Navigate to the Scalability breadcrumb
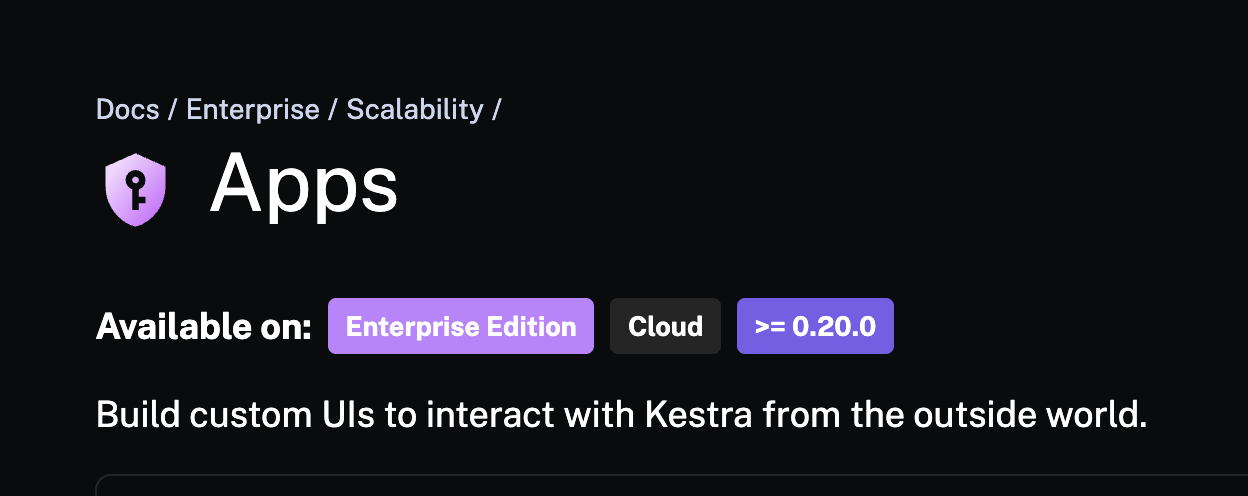The height and width of the screenshot is (496, 1248). pyautogui.click(x=414, y=109)
